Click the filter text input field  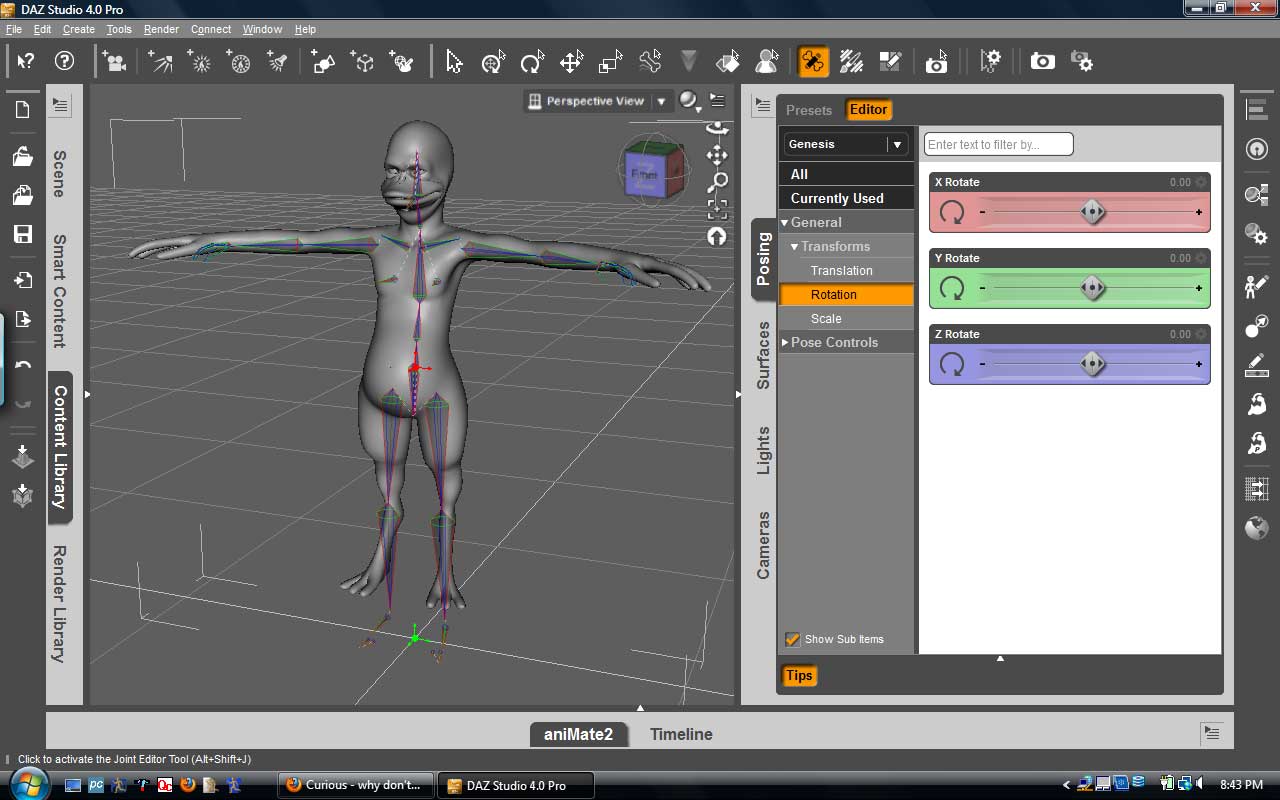998,144
